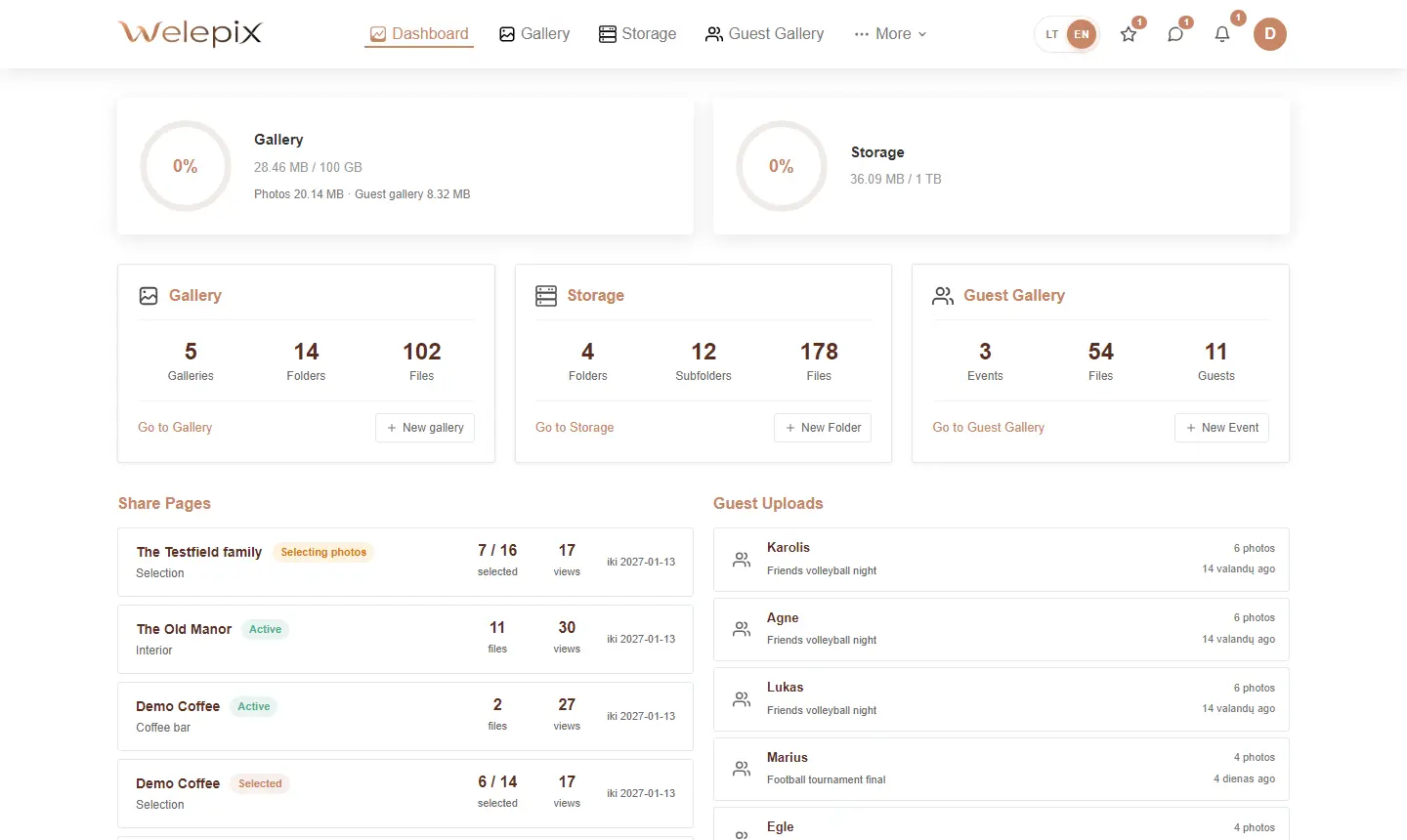Select EN language option
The image size is (1407, 840).
pyautogui.click(x=1082, y=34)
